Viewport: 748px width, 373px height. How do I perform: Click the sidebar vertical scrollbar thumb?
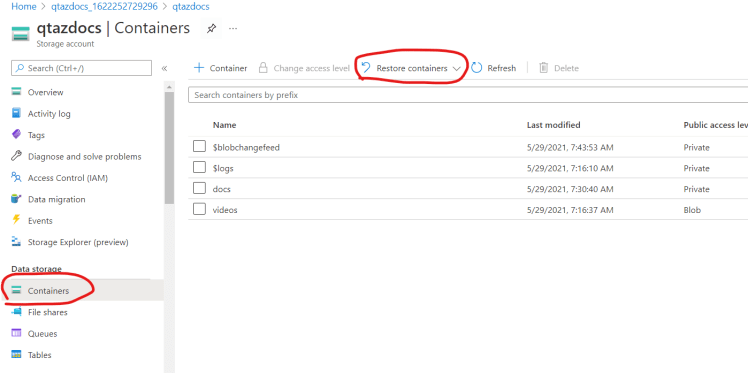point(169,148)
